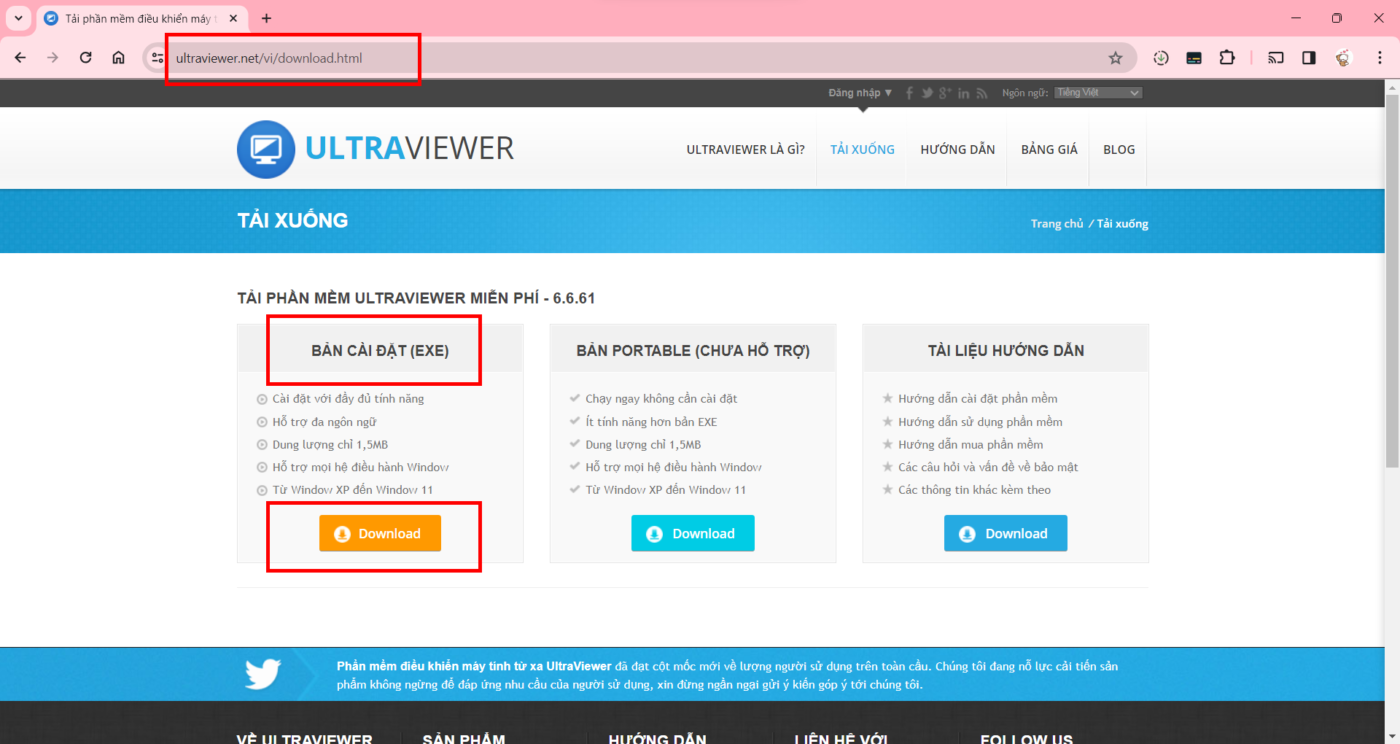Click the Cast media icon
The image size is (1400, 744).
coord(1276,58)
